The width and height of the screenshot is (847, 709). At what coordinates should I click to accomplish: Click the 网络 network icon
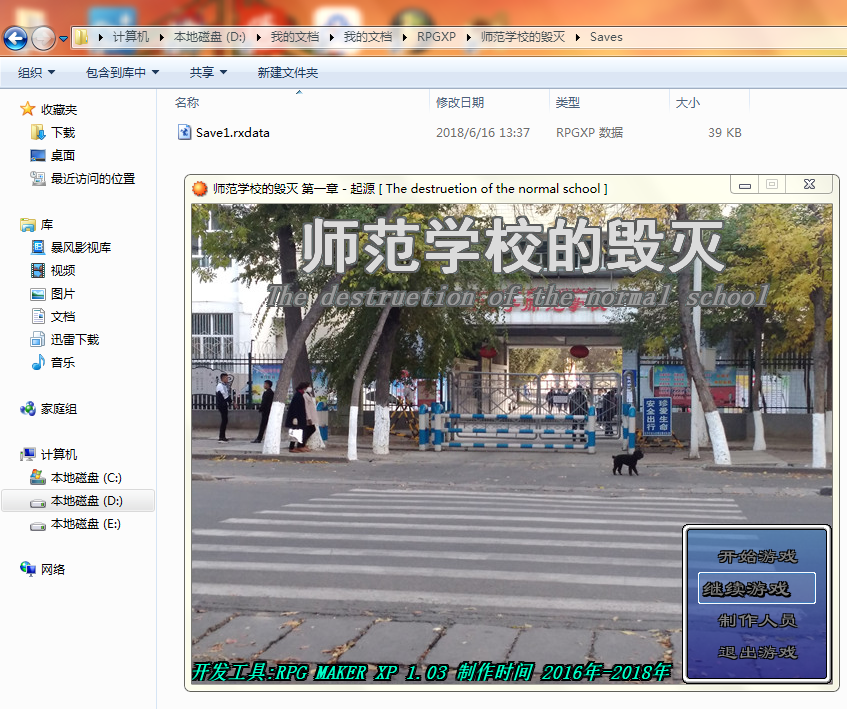(28, 569)
